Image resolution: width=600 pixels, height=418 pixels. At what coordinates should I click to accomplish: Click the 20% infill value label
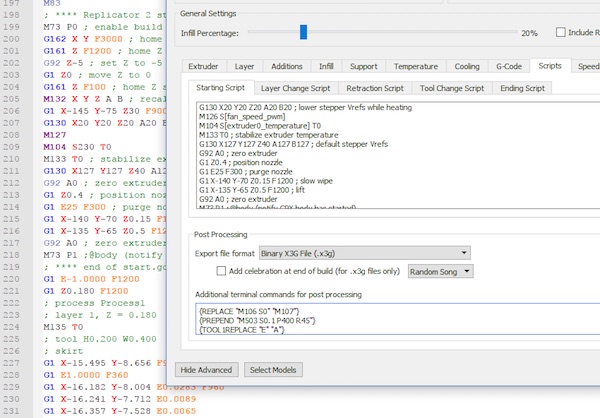pos(529,33)
